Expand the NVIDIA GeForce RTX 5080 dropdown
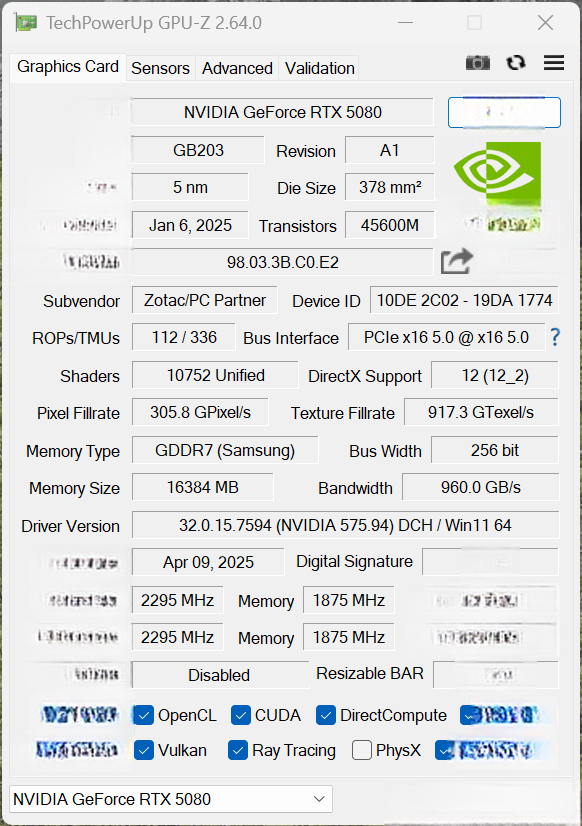The image size is (582, 826). pos(171,799)
